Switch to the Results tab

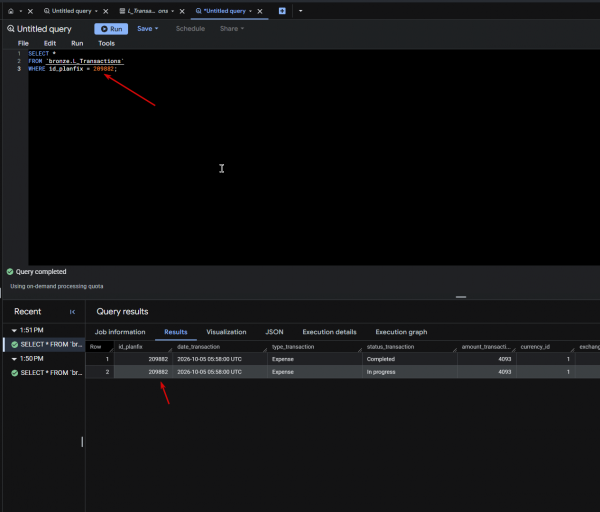(176, 332)
